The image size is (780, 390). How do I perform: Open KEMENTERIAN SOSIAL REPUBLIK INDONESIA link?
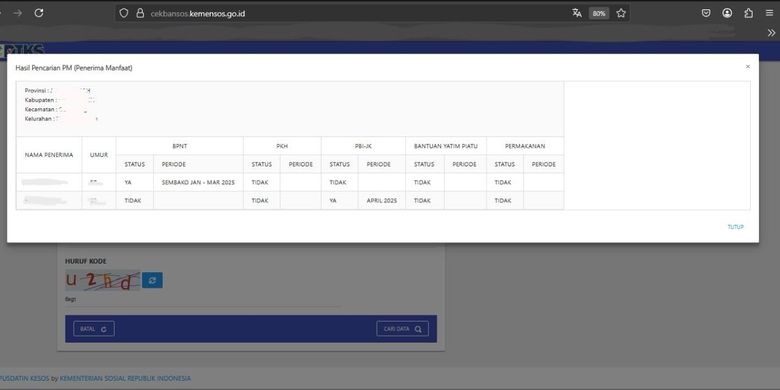coord(125,379)
